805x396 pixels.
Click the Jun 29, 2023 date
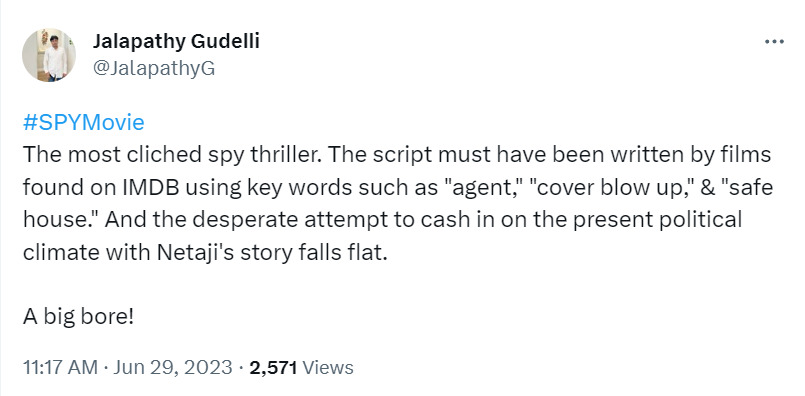click(x=172, y=368)
